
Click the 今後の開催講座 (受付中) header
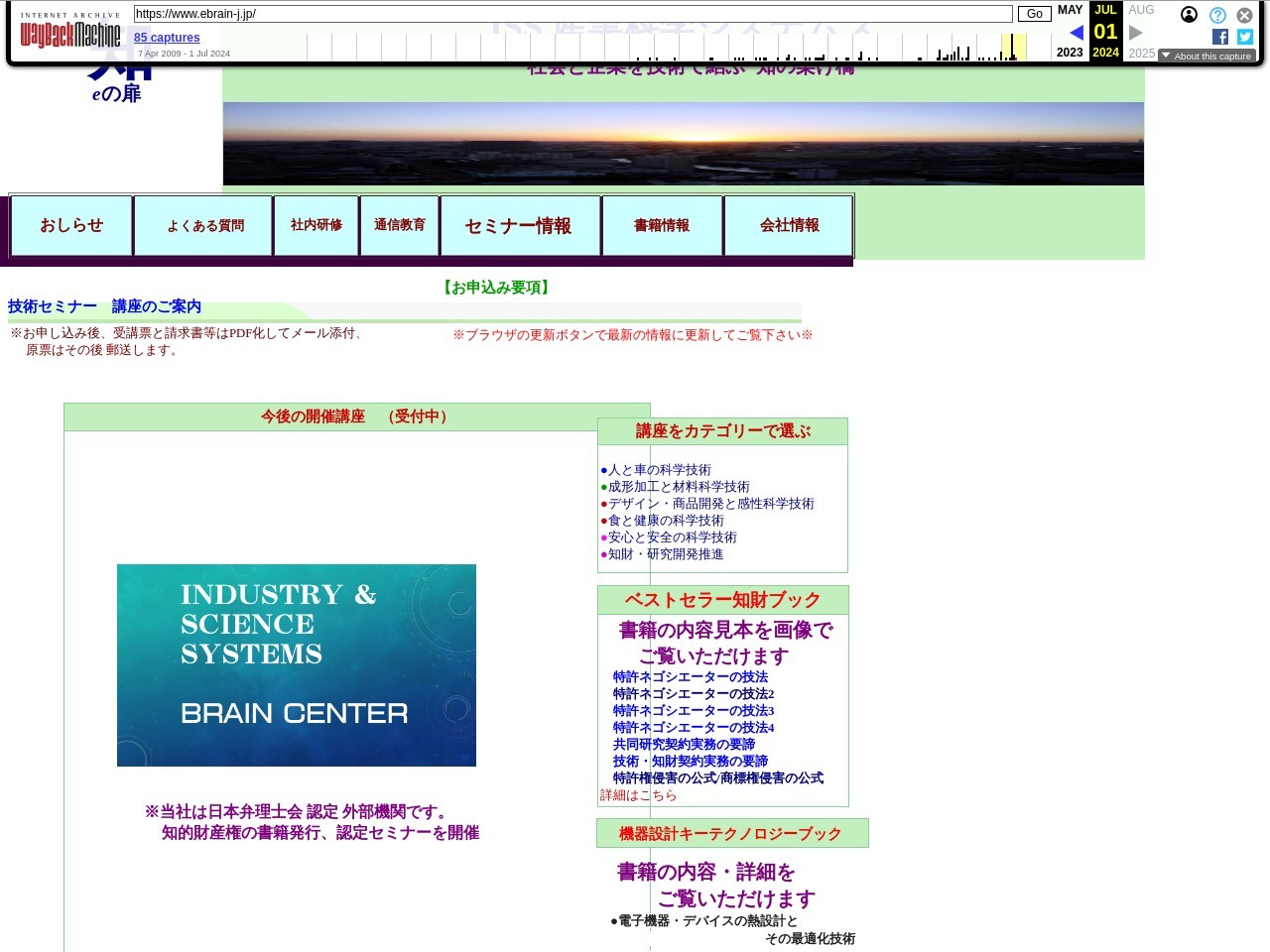[356, 416]
